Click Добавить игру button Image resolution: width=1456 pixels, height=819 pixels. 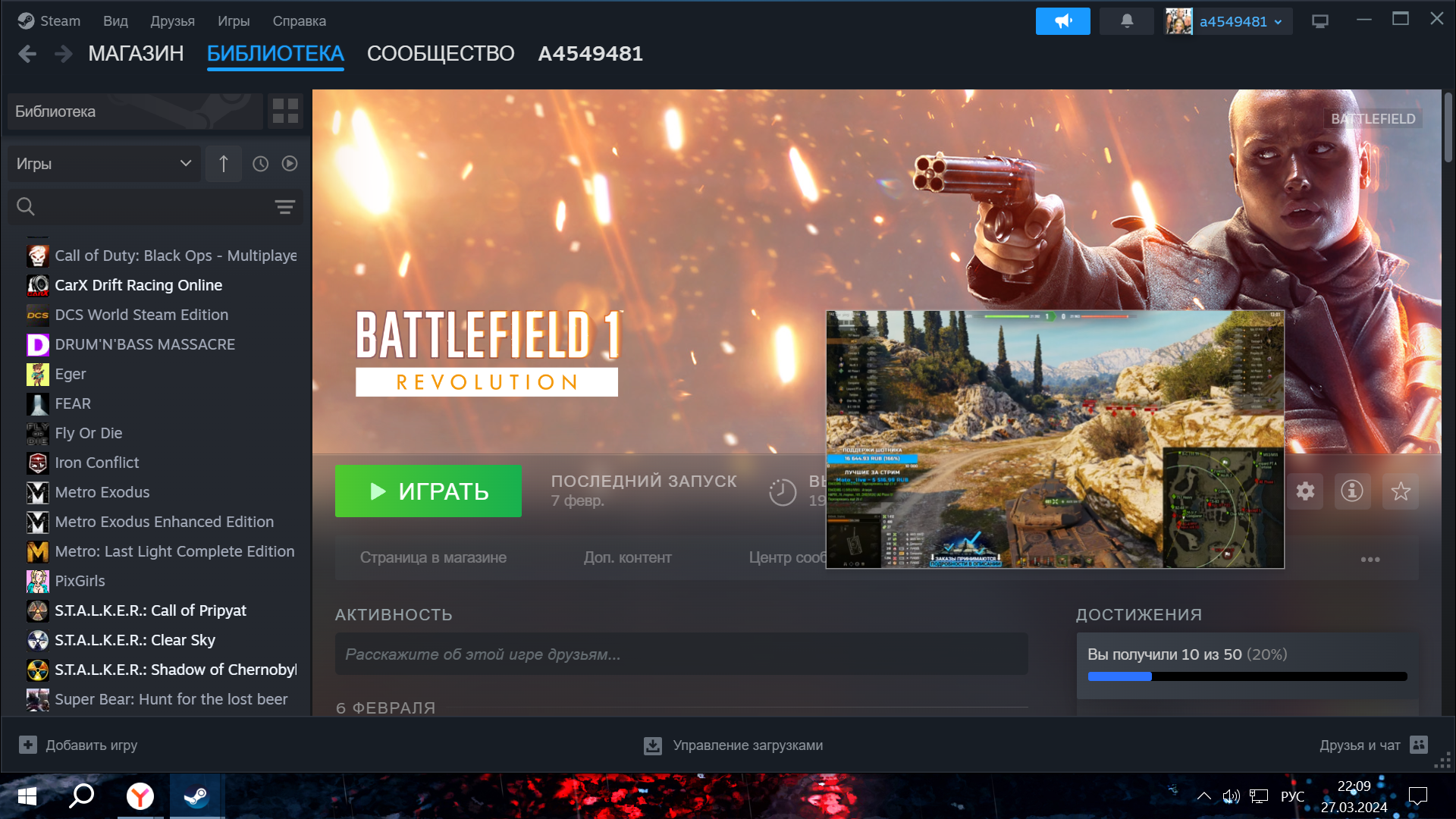78,745
